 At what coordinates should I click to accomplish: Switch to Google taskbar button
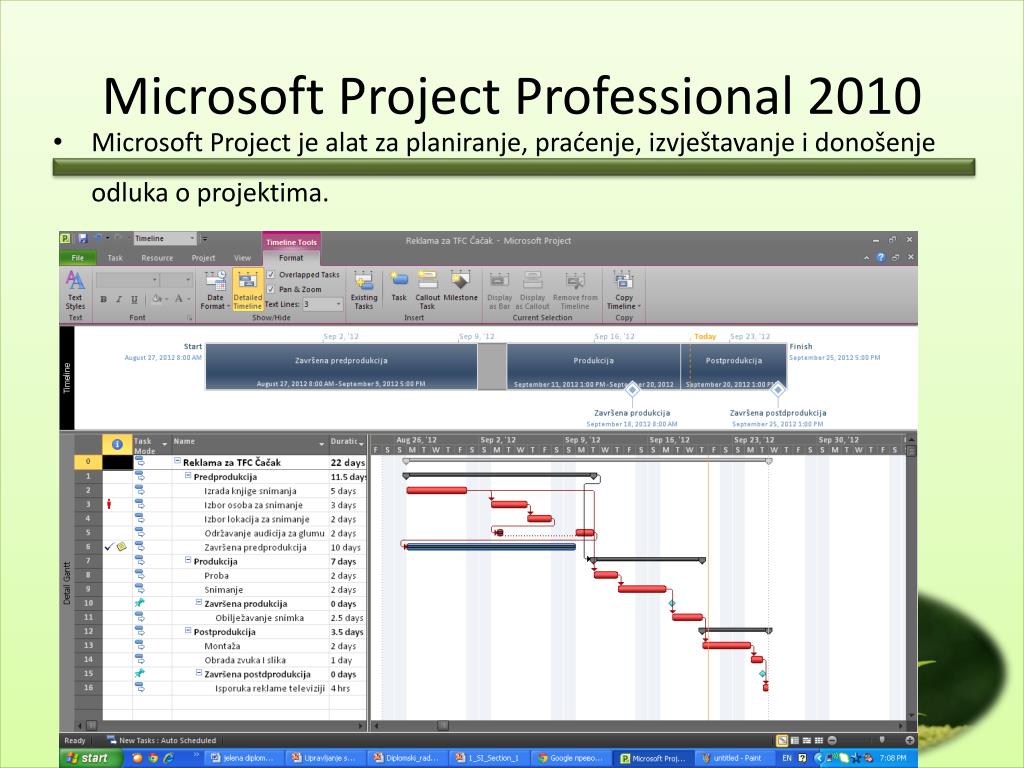571,758
